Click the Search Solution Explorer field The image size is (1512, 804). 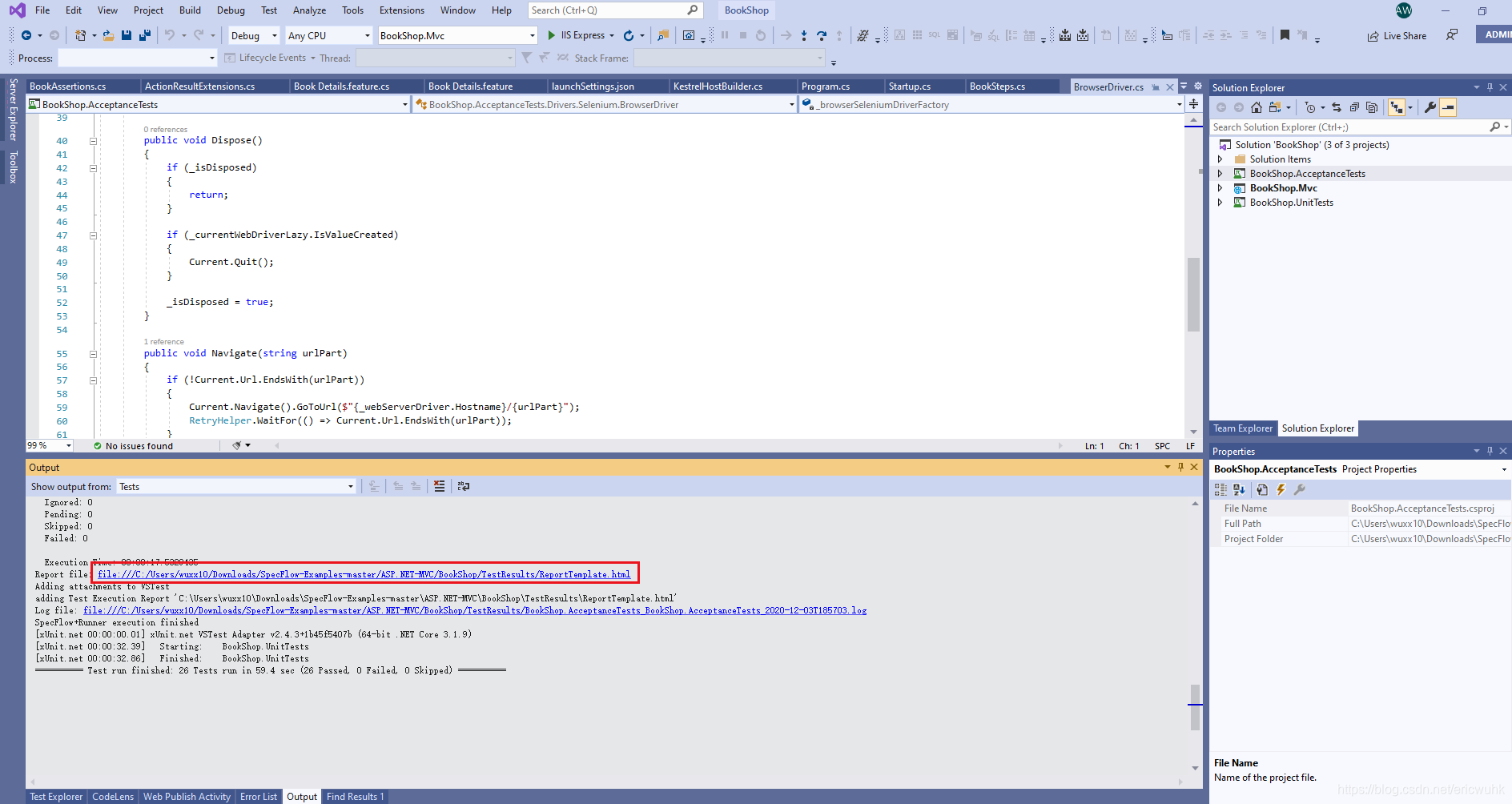coord(1350,127)
